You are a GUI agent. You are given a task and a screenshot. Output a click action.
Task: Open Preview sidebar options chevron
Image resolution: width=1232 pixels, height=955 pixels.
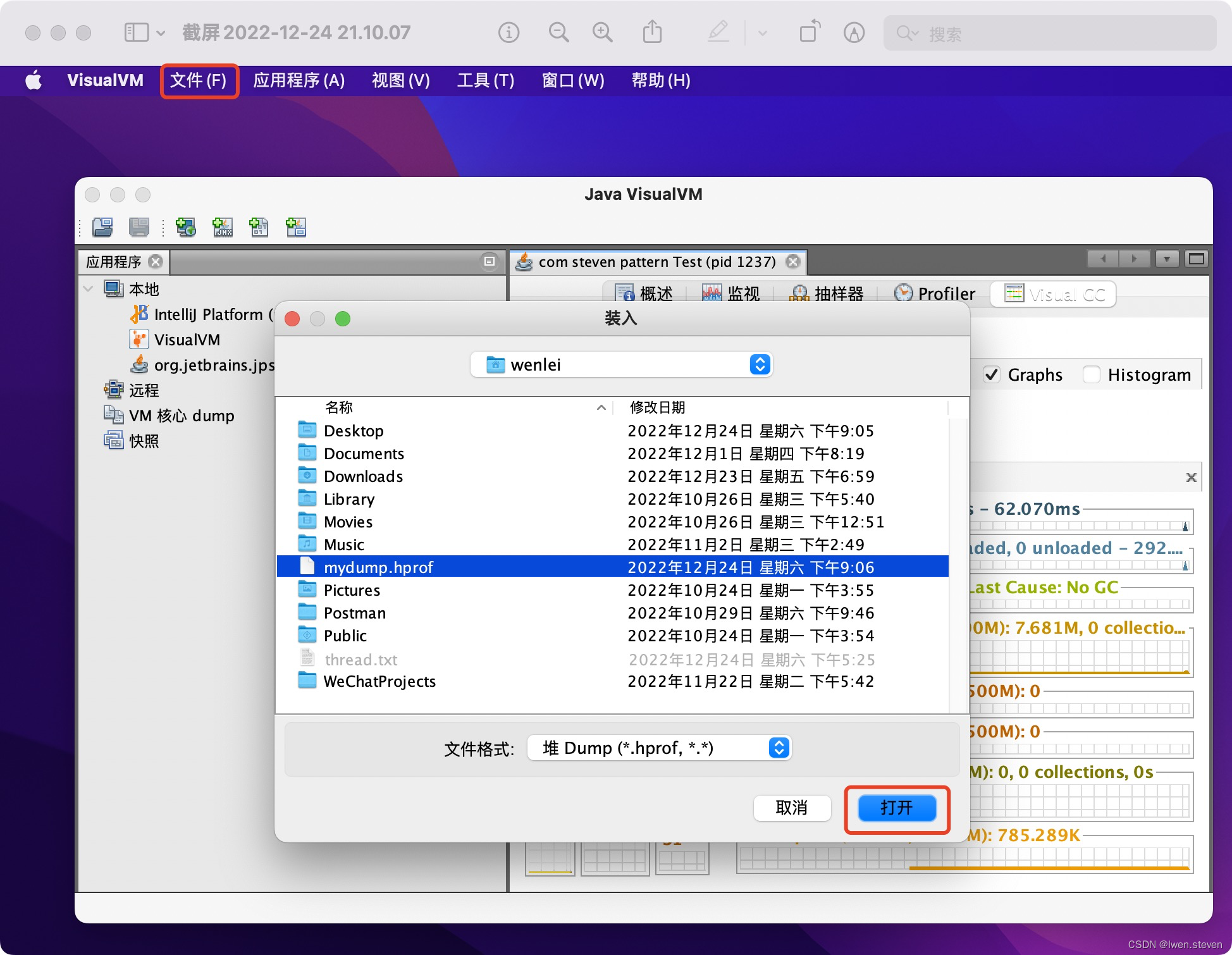(161, 33)
